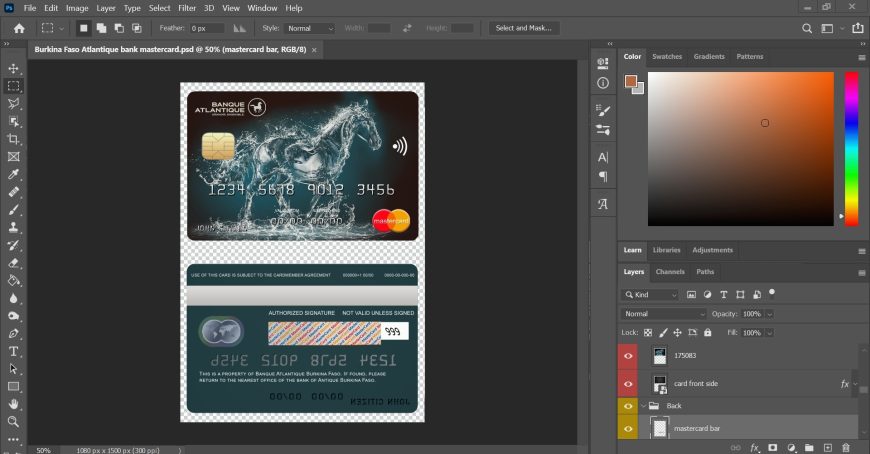Viewport: 870px width, 454px height.
Task: Expand card front side layer effects
Action: [x=855, y=384]
